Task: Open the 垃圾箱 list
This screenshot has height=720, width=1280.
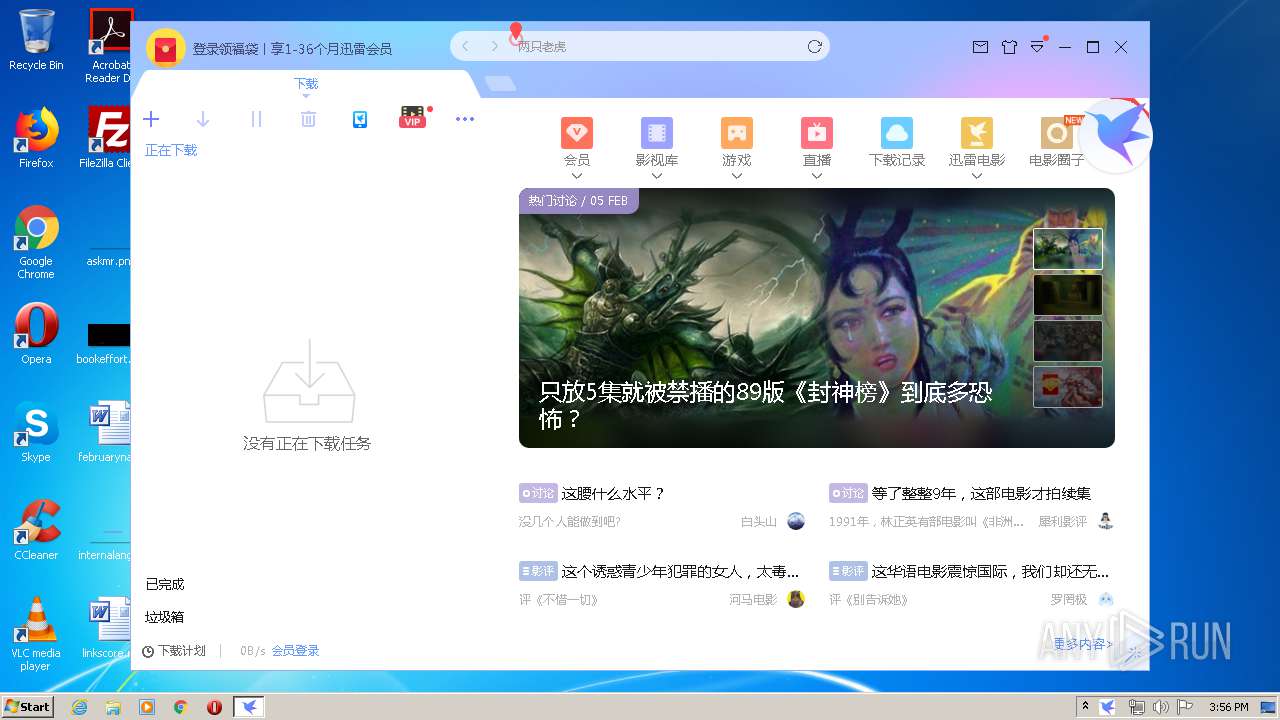Action: click(165, 617)
